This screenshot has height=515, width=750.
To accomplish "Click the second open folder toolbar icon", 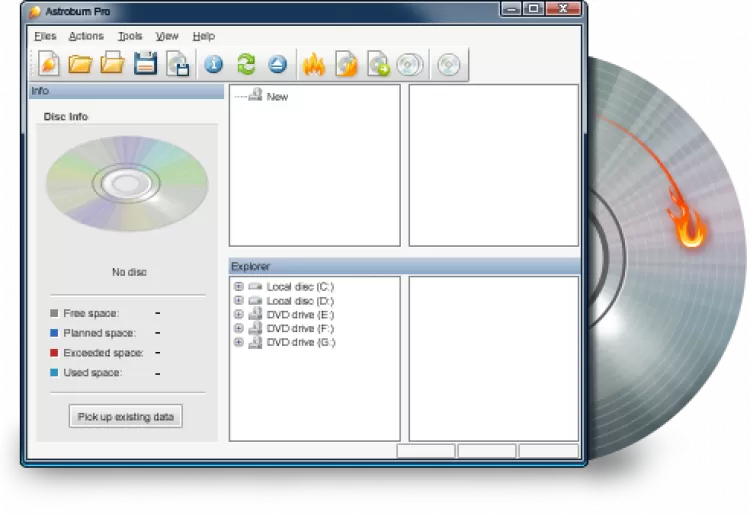I will click(x=112, y=63).
